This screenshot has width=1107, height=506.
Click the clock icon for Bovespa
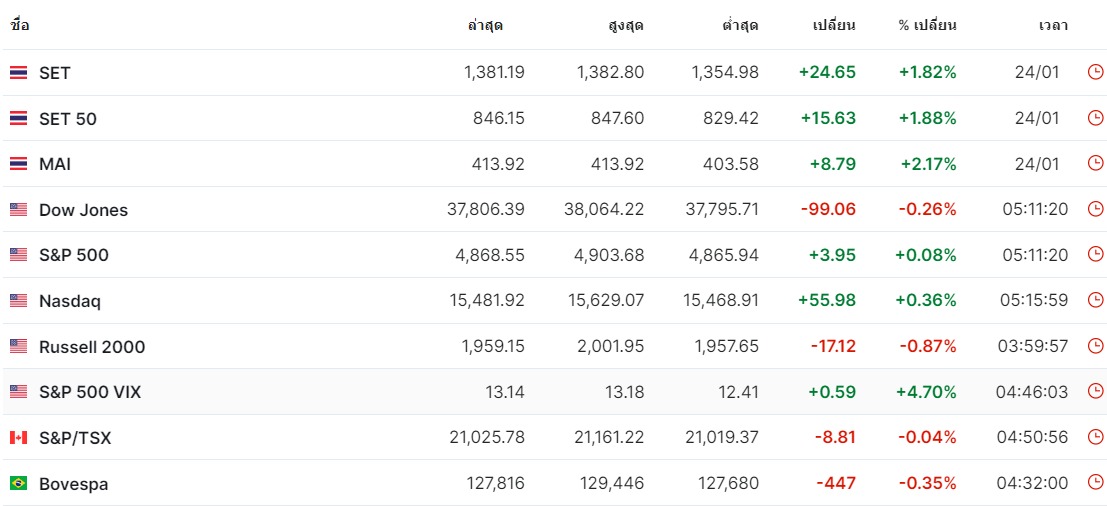[x=1095, y=483]
